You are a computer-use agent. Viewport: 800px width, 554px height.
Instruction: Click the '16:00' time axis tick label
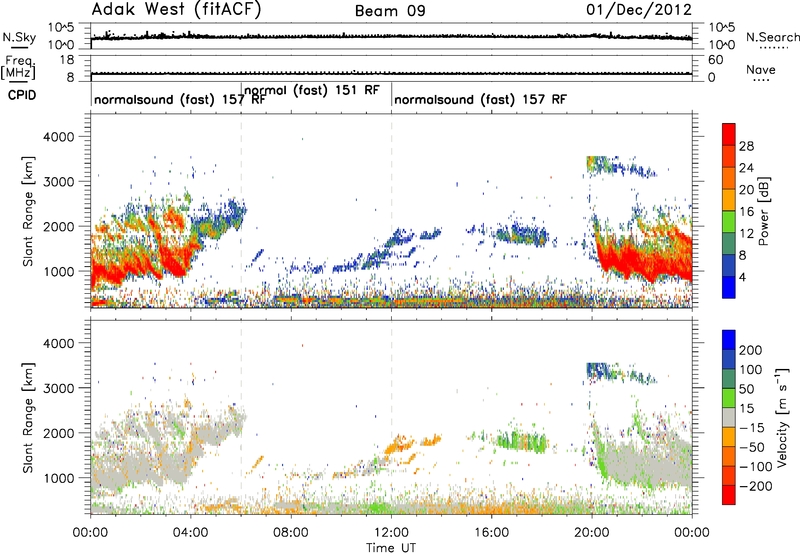tap(491, 533)
